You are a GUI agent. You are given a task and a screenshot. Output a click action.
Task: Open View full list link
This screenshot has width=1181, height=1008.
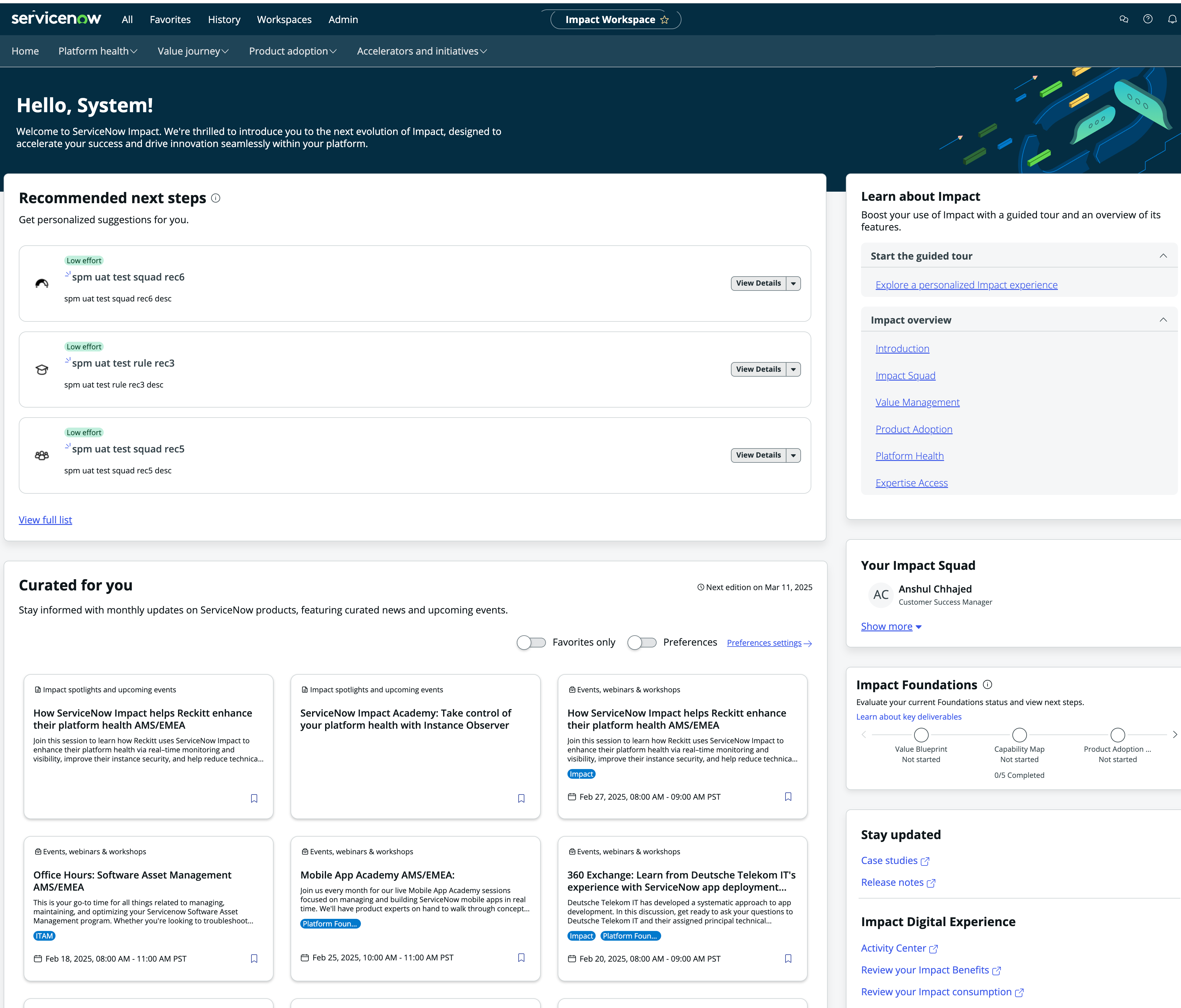(45, 520)
